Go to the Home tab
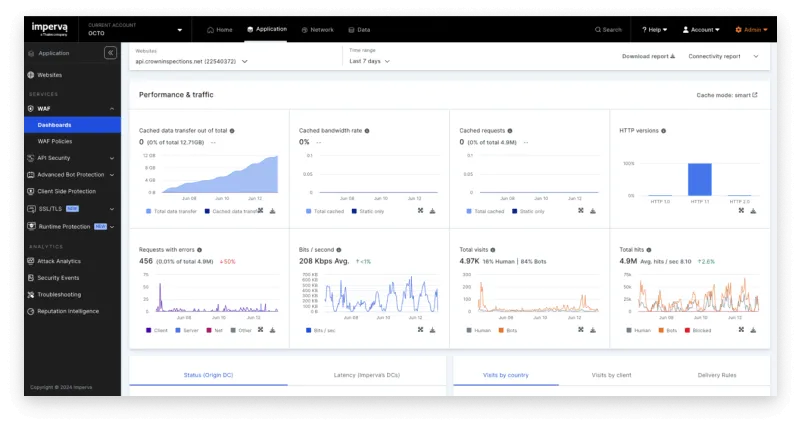 [x=220, y=30]
